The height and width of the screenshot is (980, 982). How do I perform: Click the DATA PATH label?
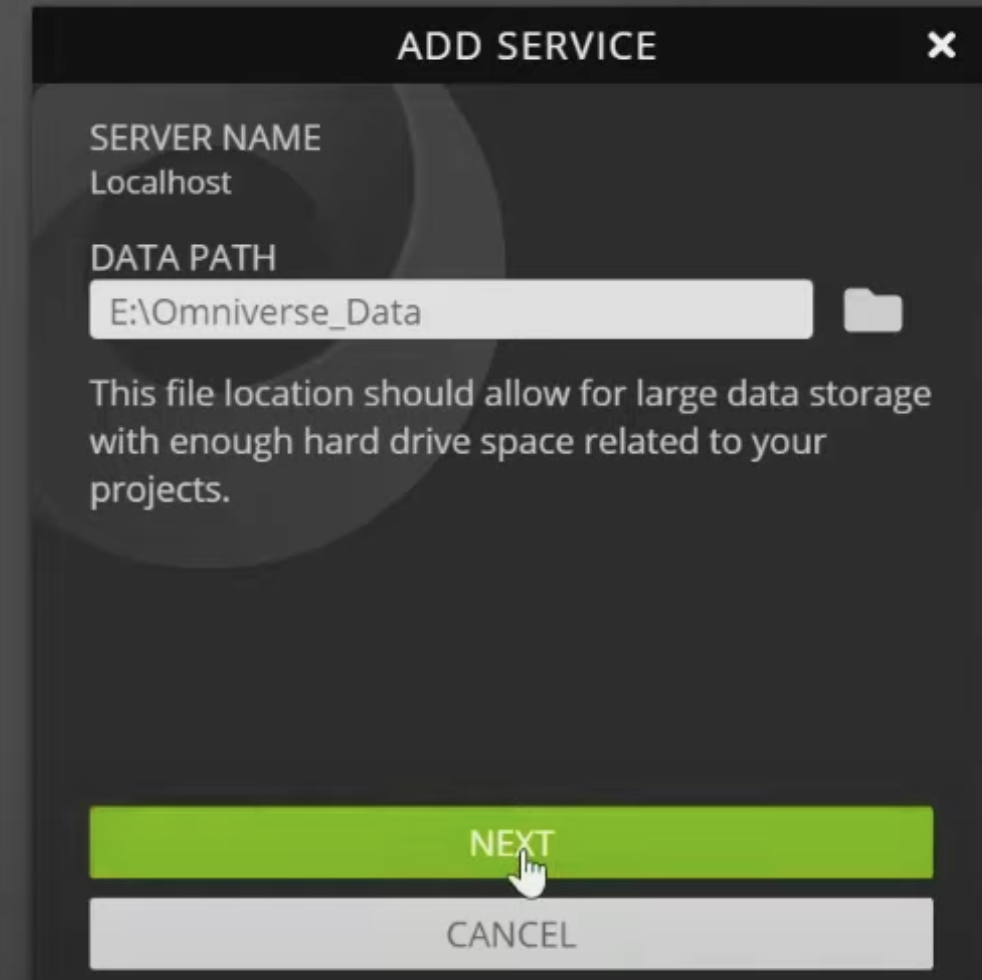coord(183,258)
